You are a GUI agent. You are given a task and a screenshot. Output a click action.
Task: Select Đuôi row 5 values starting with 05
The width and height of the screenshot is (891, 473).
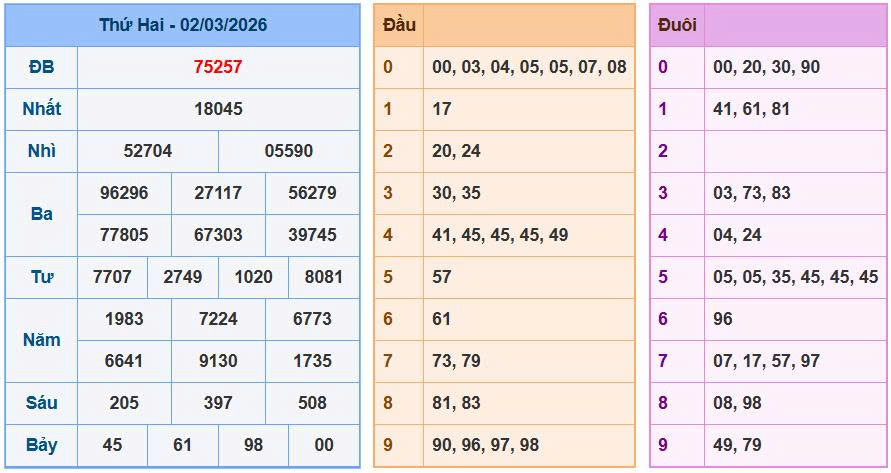[x=795, y=277]
